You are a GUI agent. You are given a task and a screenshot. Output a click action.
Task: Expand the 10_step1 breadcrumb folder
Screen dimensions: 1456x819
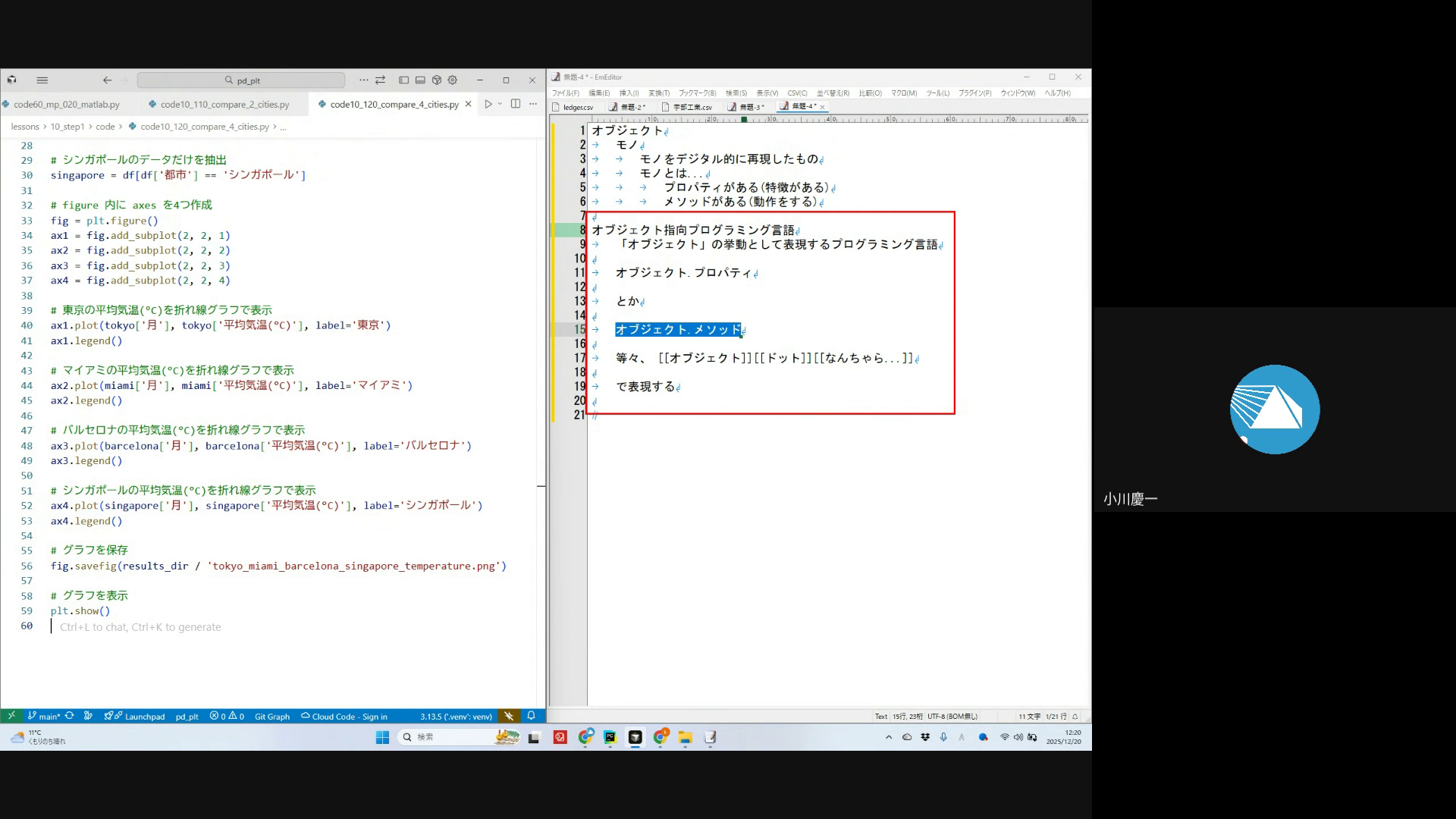coord(67,127)
